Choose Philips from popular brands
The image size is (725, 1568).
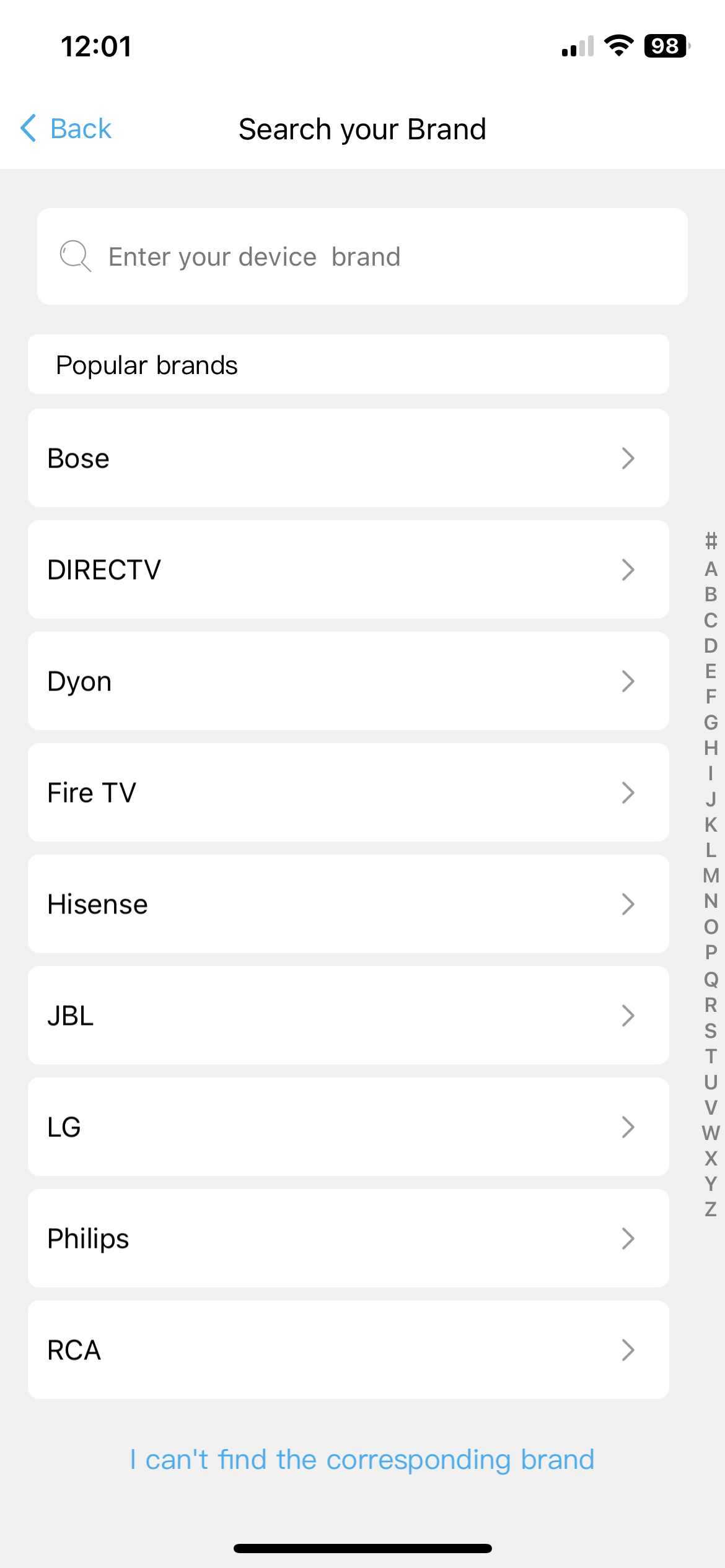tap(348, 1239)
